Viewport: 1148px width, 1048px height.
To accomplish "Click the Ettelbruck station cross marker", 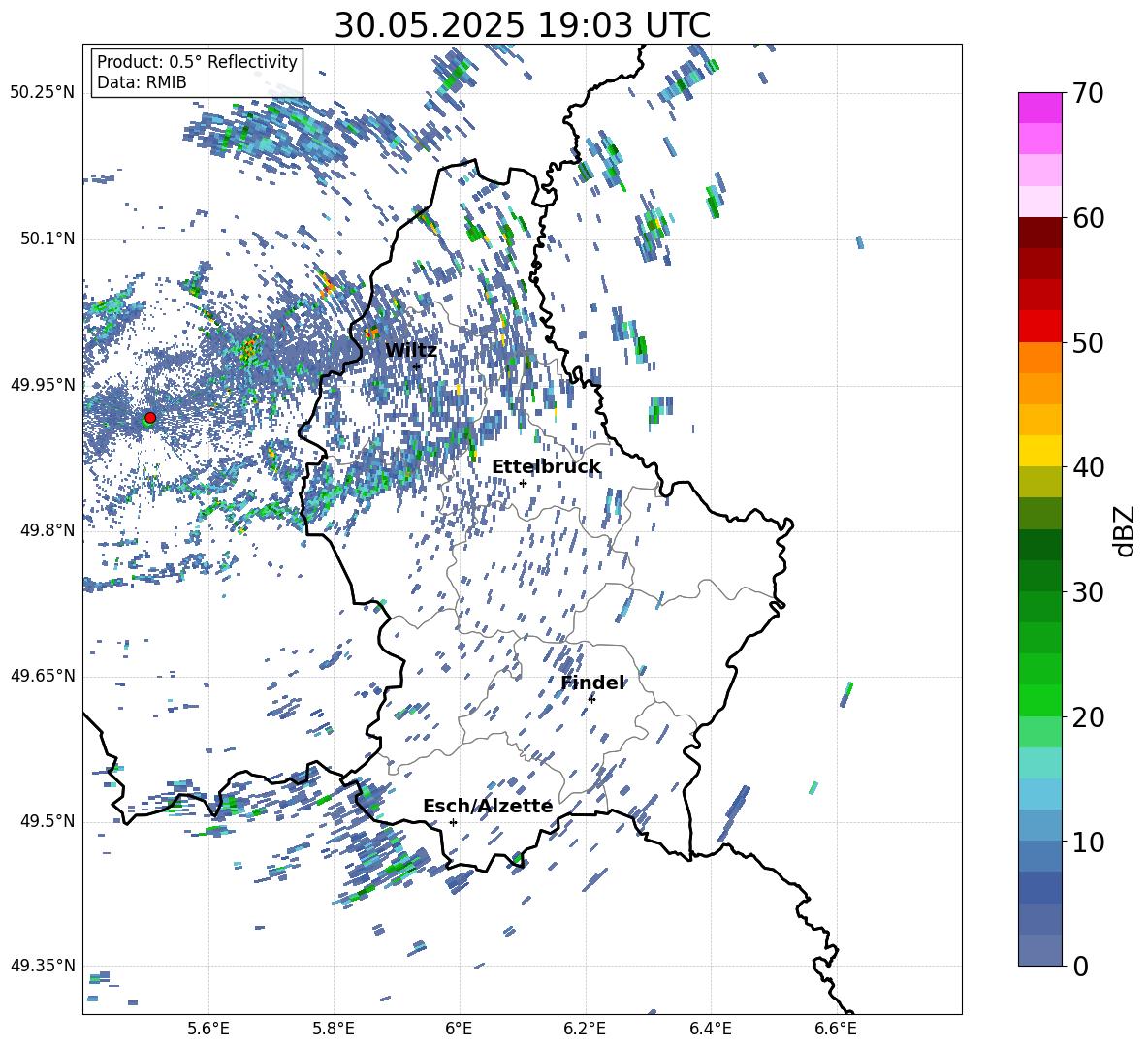I will coord(523,483).
